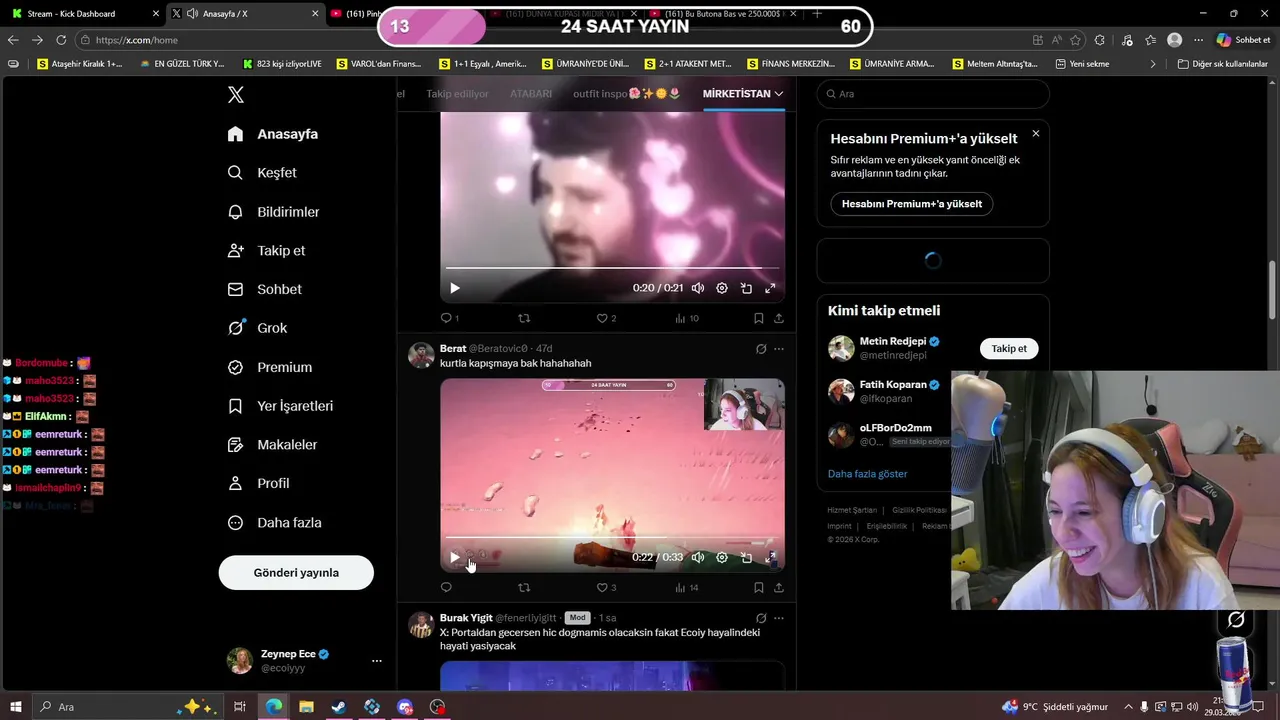Image resolution: width=1280 pixels, height=720 pixels.
Task: Click Grok explain icon on Berat's post
Action: [761, 349]
